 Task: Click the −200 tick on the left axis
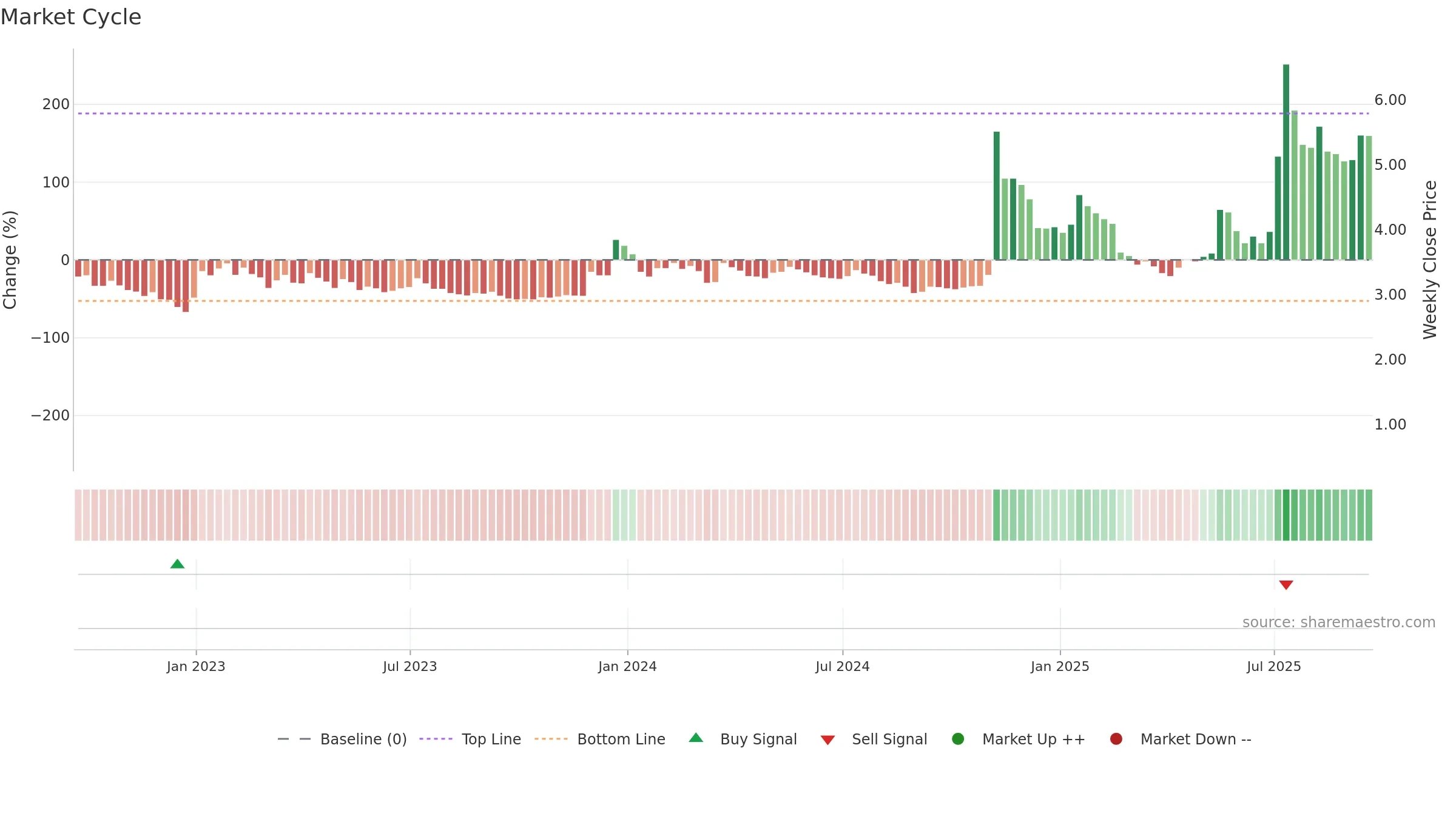coord(50,416)
